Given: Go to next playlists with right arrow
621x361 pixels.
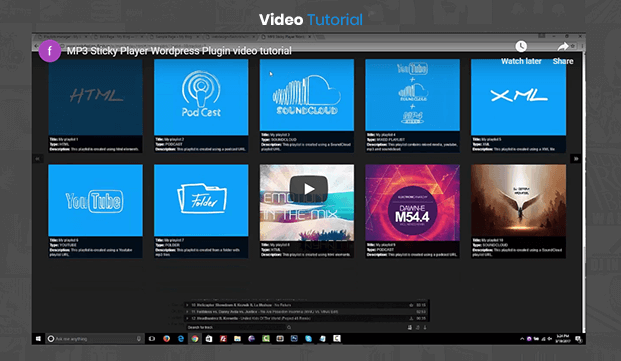Looking at the screenshot, I should click(x=576, y=159).
